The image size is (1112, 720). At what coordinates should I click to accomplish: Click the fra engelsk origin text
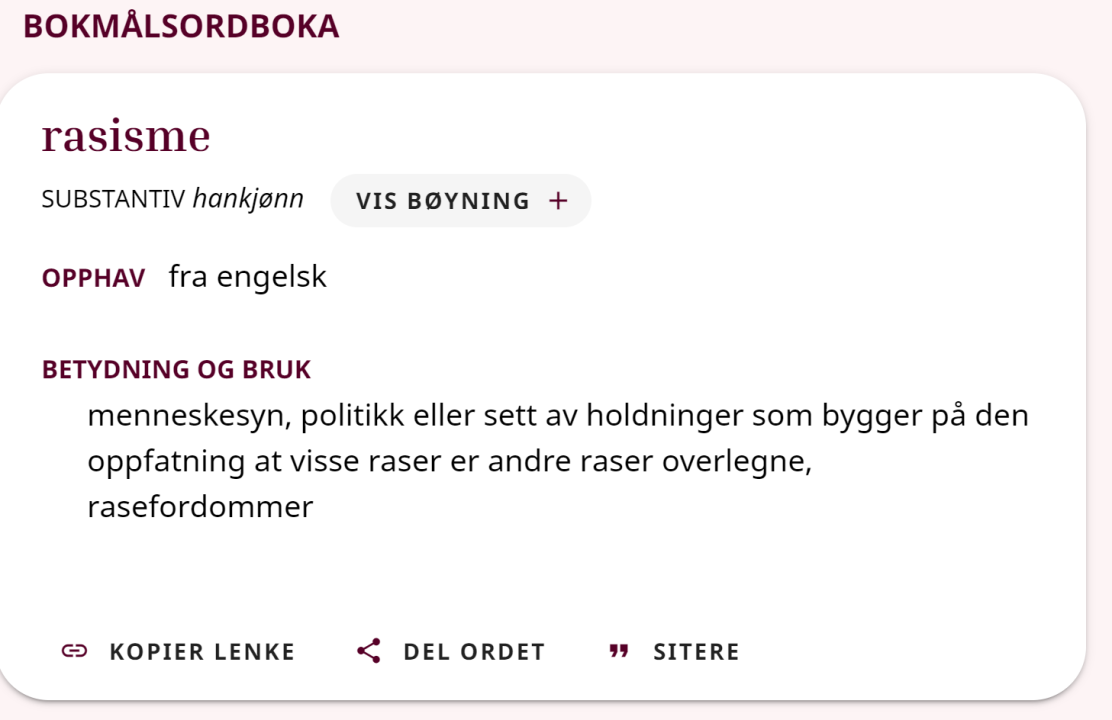[x=248, y=276]
